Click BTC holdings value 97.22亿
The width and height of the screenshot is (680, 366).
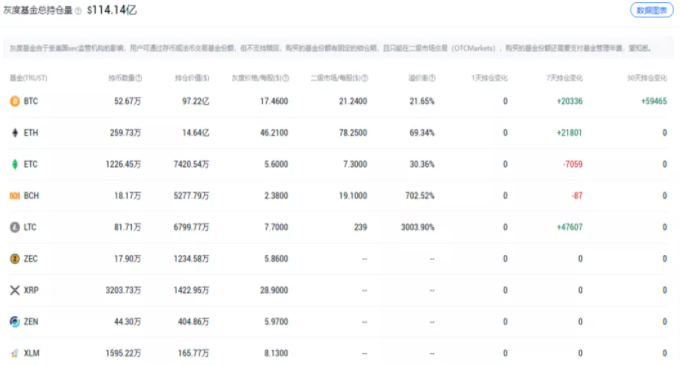(196, 101)
